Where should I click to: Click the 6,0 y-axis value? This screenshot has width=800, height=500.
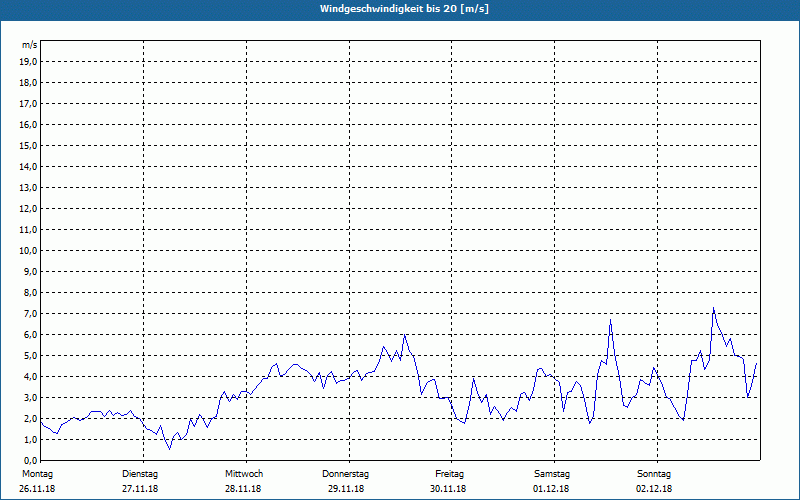pos(30,334)
